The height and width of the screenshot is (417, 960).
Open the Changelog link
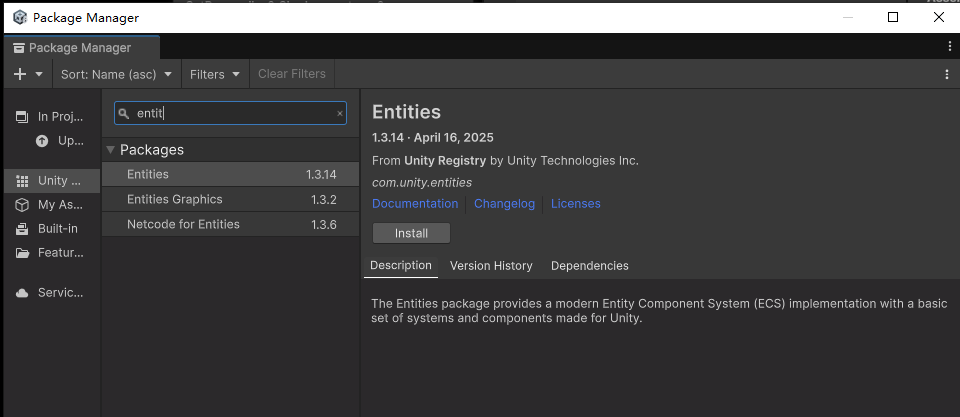[504, 204]
